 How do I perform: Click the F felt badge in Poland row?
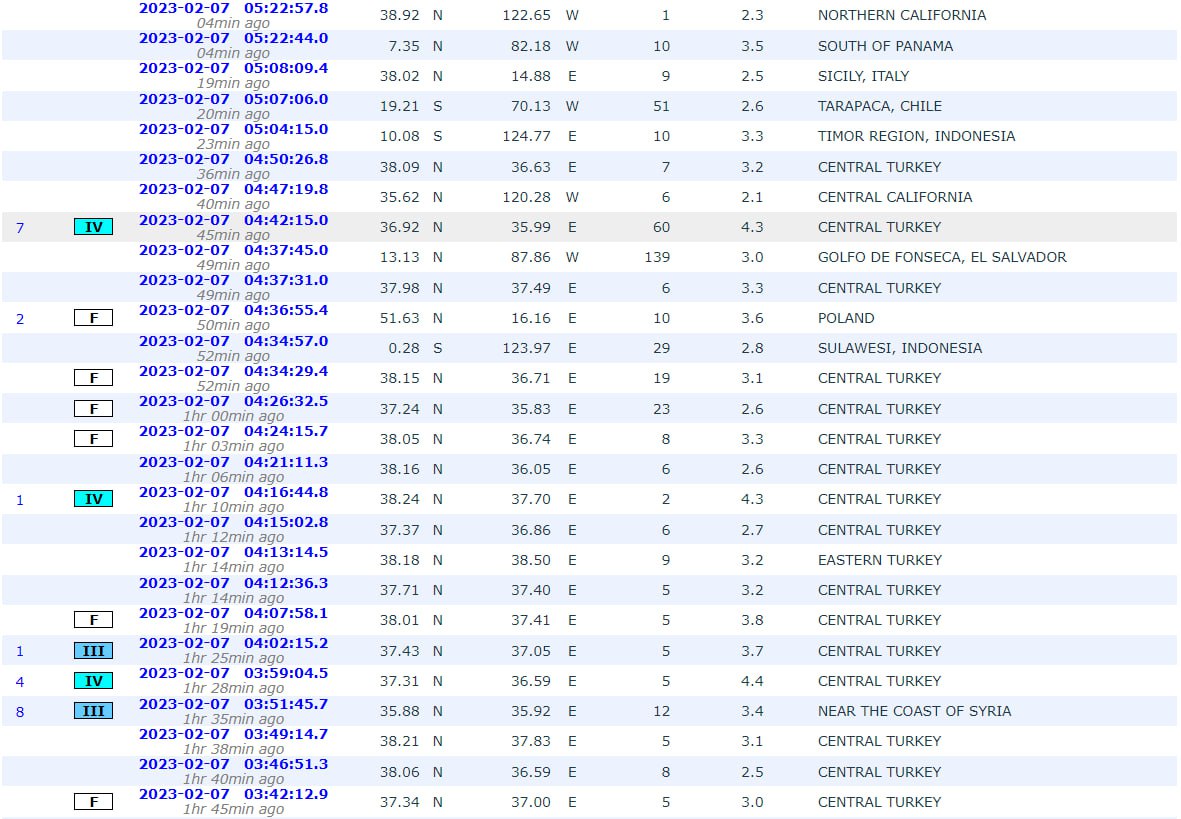tap(93, 318)
